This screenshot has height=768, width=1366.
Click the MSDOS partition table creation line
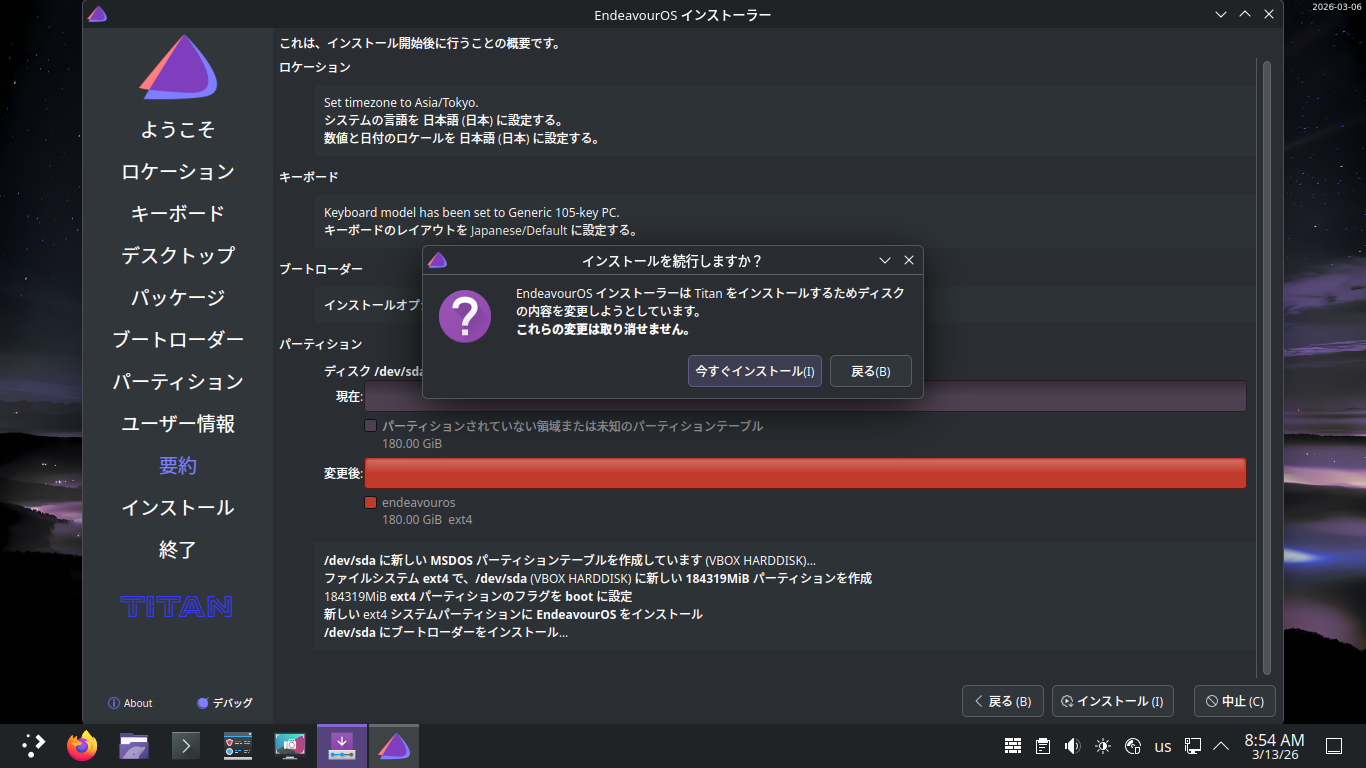570,560
